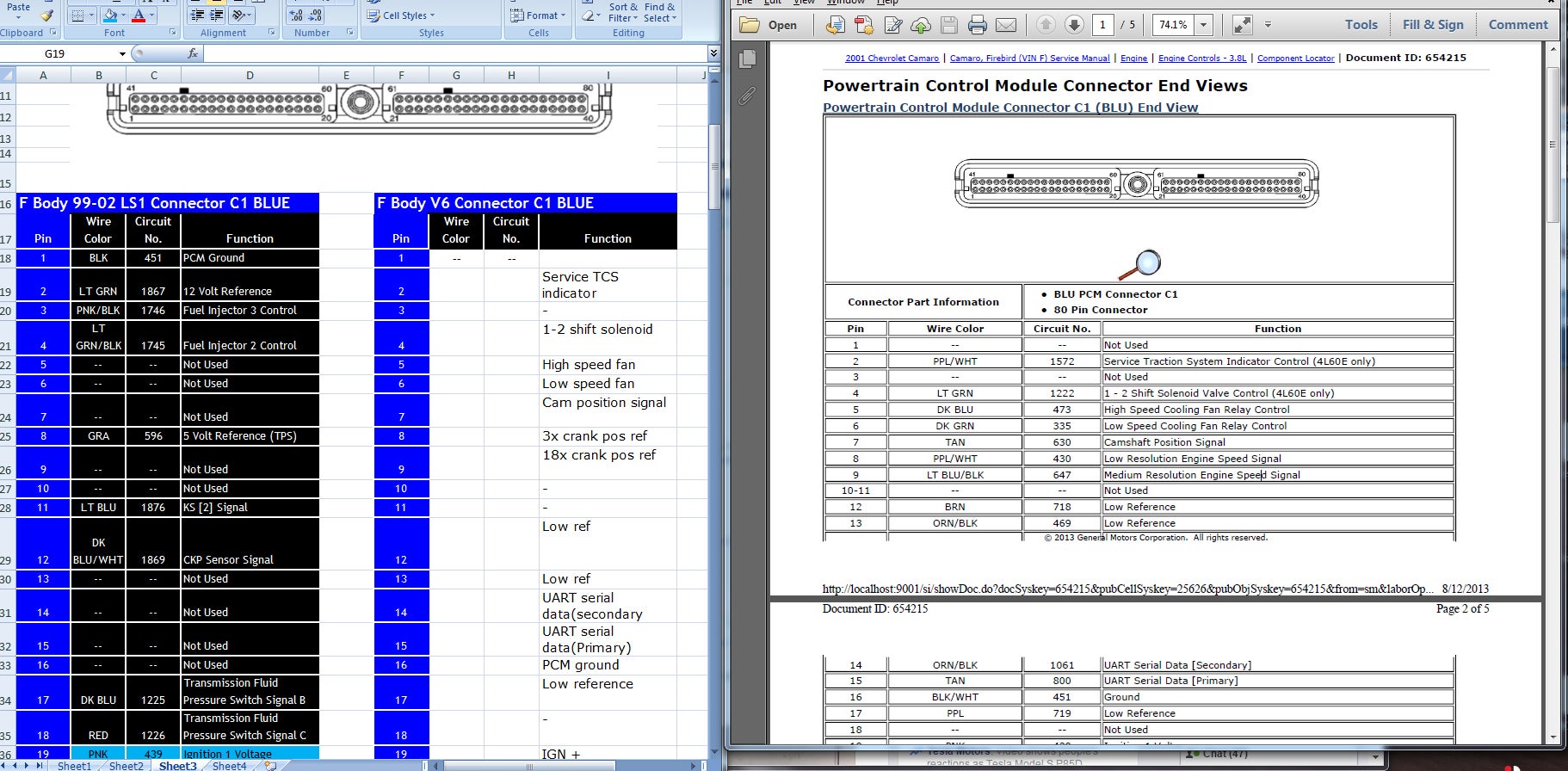Open the Name Box dropdown arrow

(x=122, y=53)
